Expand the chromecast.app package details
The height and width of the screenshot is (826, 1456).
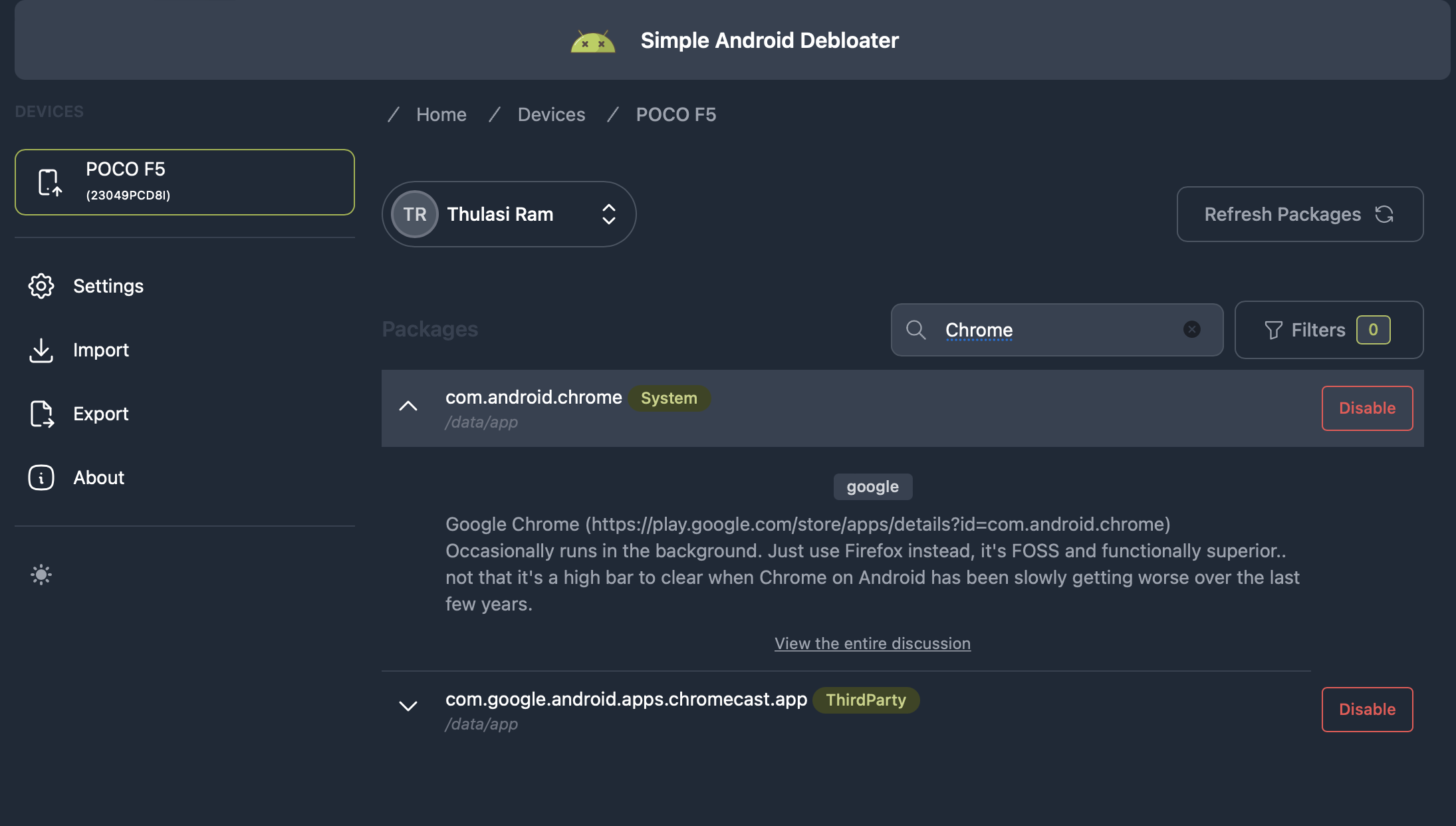tap(408, 706)
